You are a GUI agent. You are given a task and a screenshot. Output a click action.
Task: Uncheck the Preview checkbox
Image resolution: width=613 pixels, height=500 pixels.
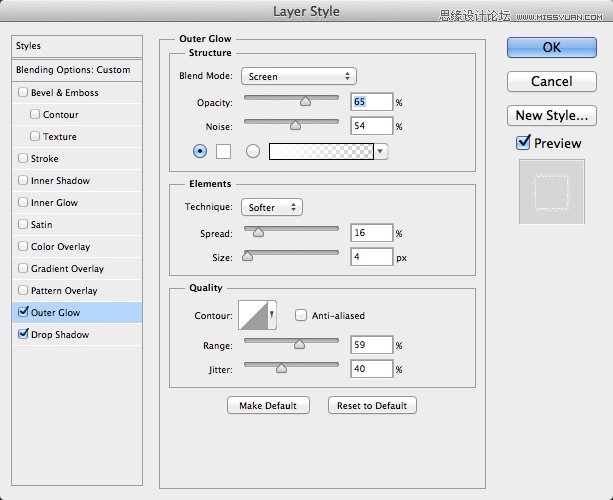click(523, 143)
